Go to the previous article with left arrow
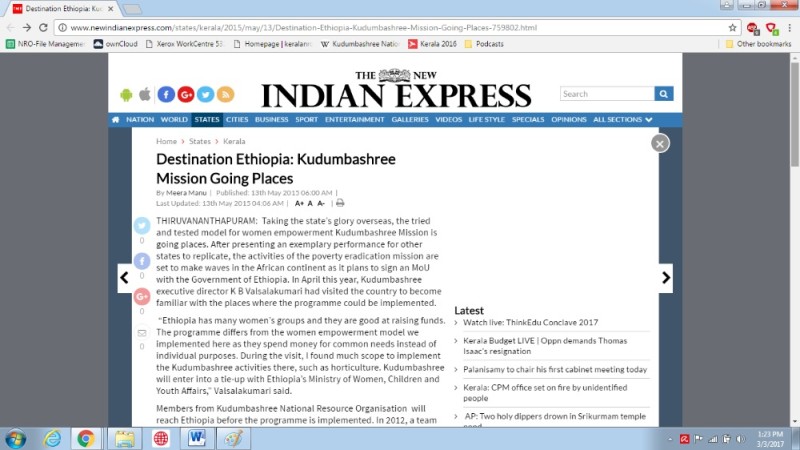Screen dimensions: 800x450 point(124,278)
